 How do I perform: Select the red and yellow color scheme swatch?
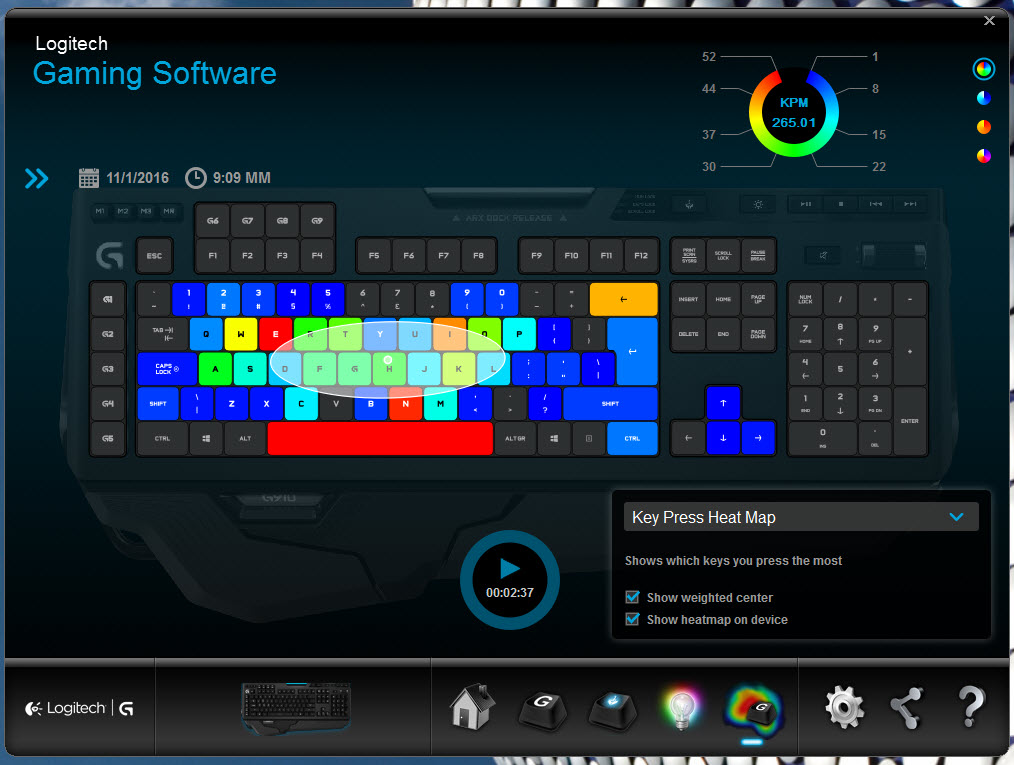pos(984,127)
